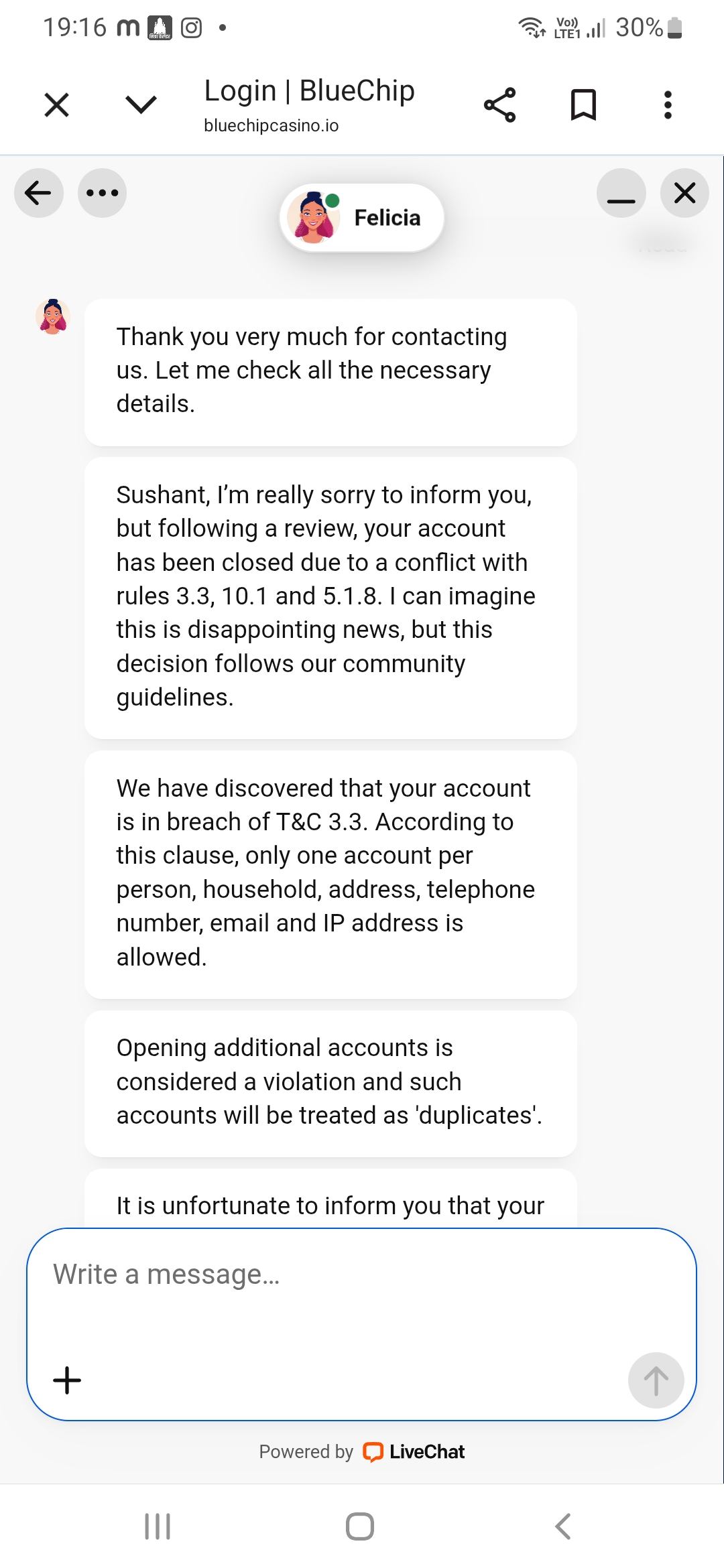Go back using the chat arrow button
The width and height of the screenshot is (724, 1568).
point(39,193)
